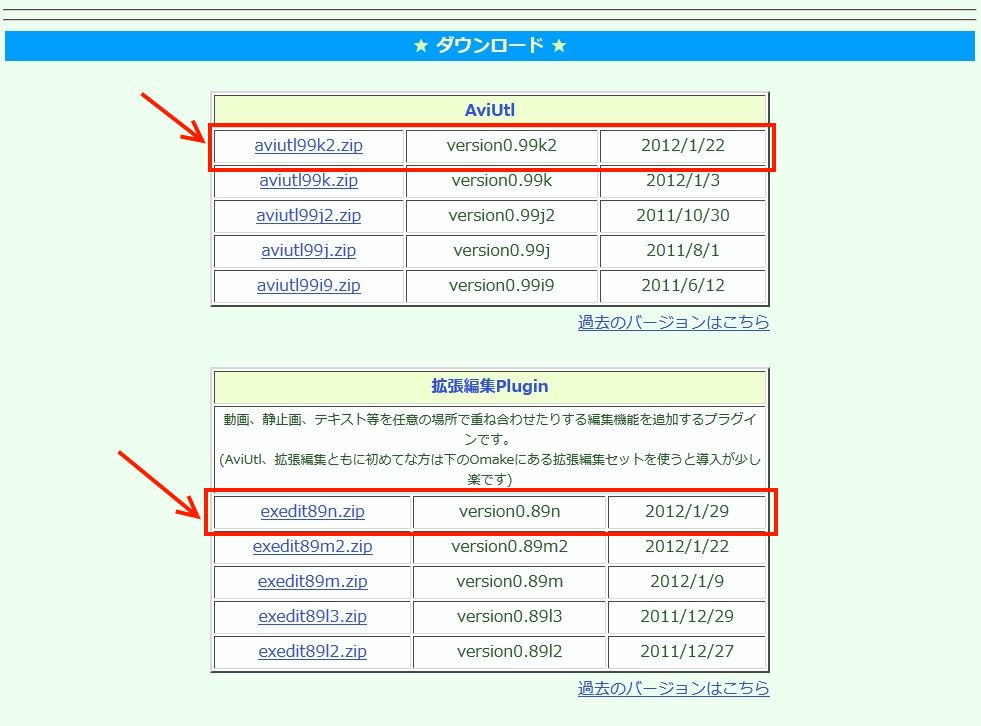Download exedit89l3.zip
Image resolution: width=981 pixels, height=726 pixels.
pos(312,616)
